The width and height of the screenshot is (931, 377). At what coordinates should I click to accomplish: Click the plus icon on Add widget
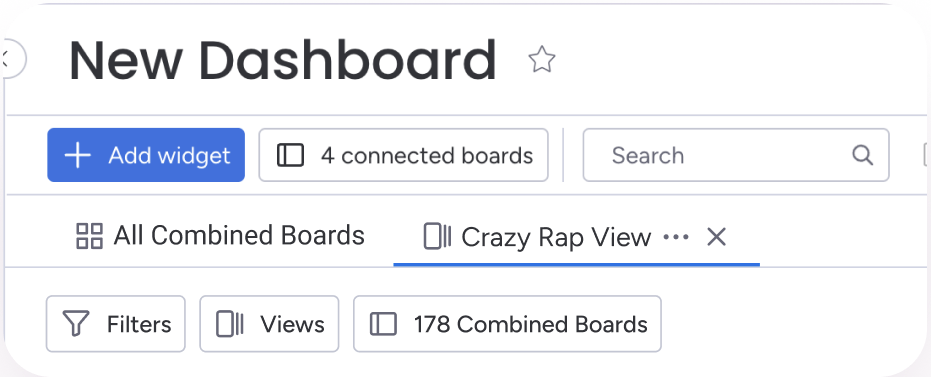pos(78,156)
